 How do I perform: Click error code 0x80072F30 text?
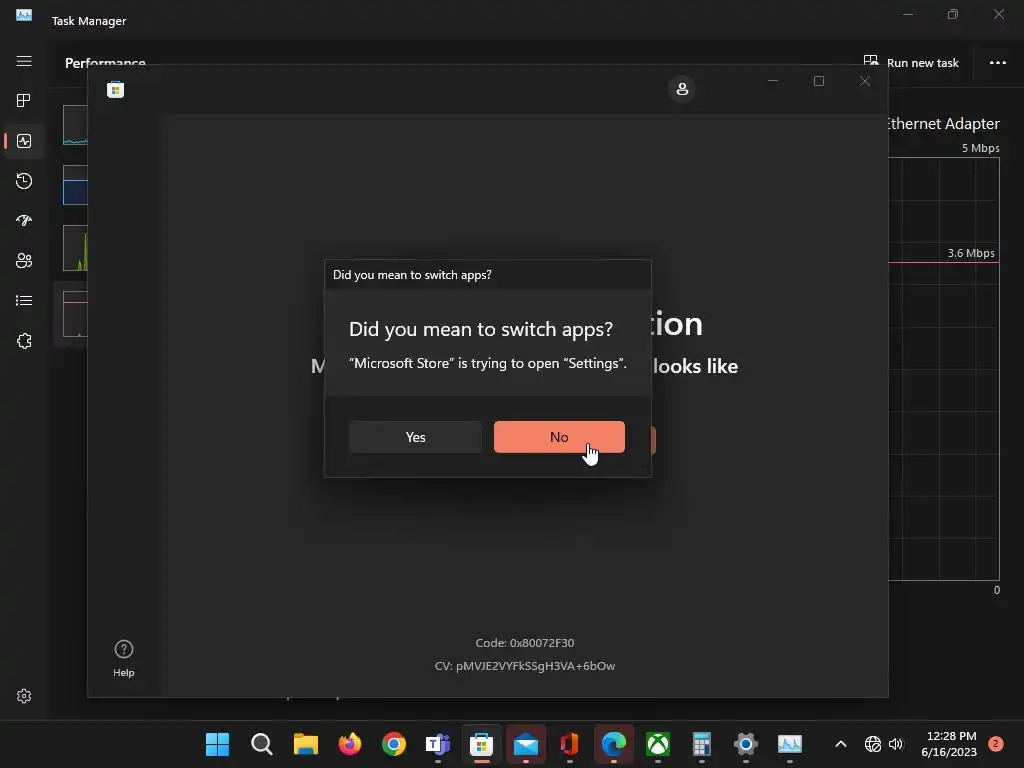[525, 643]
